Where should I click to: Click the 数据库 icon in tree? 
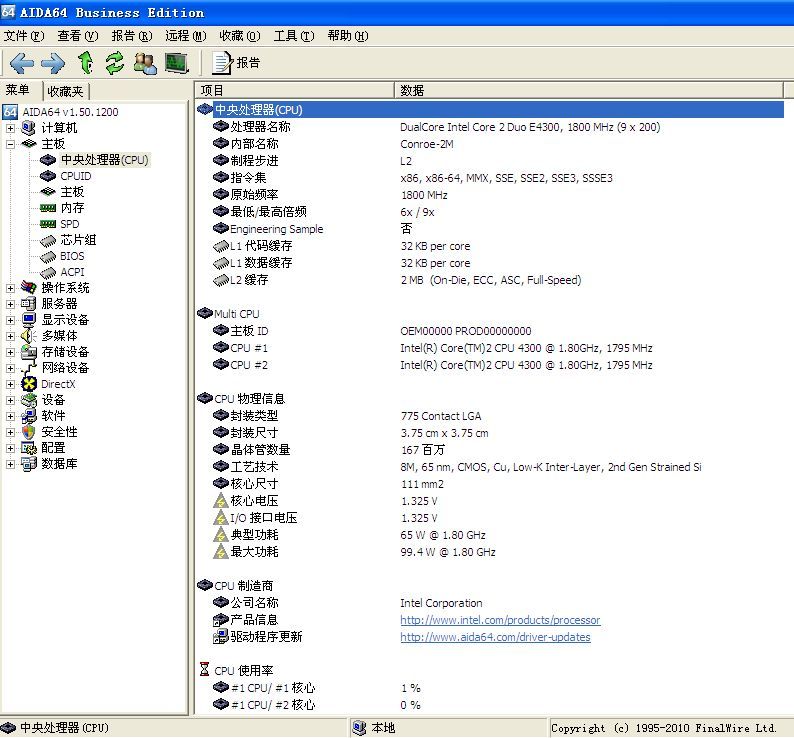(x=29, y=464)
